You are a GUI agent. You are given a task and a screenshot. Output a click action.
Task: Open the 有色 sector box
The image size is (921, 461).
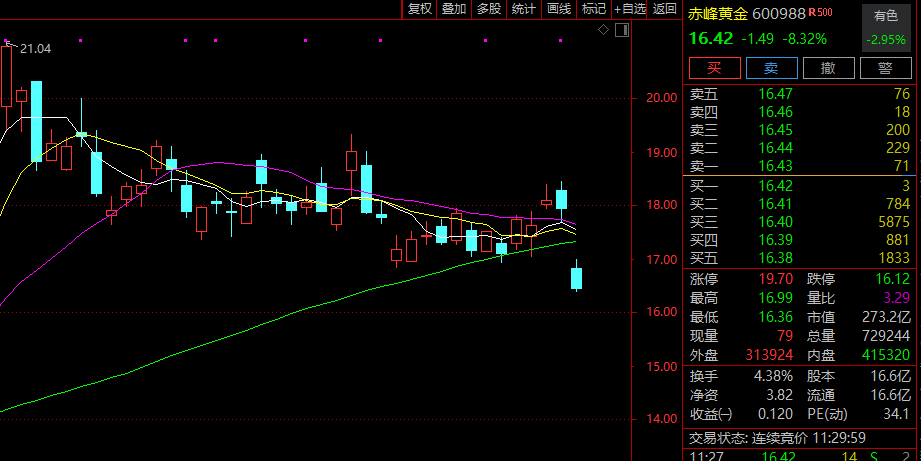tap(886, 28)
